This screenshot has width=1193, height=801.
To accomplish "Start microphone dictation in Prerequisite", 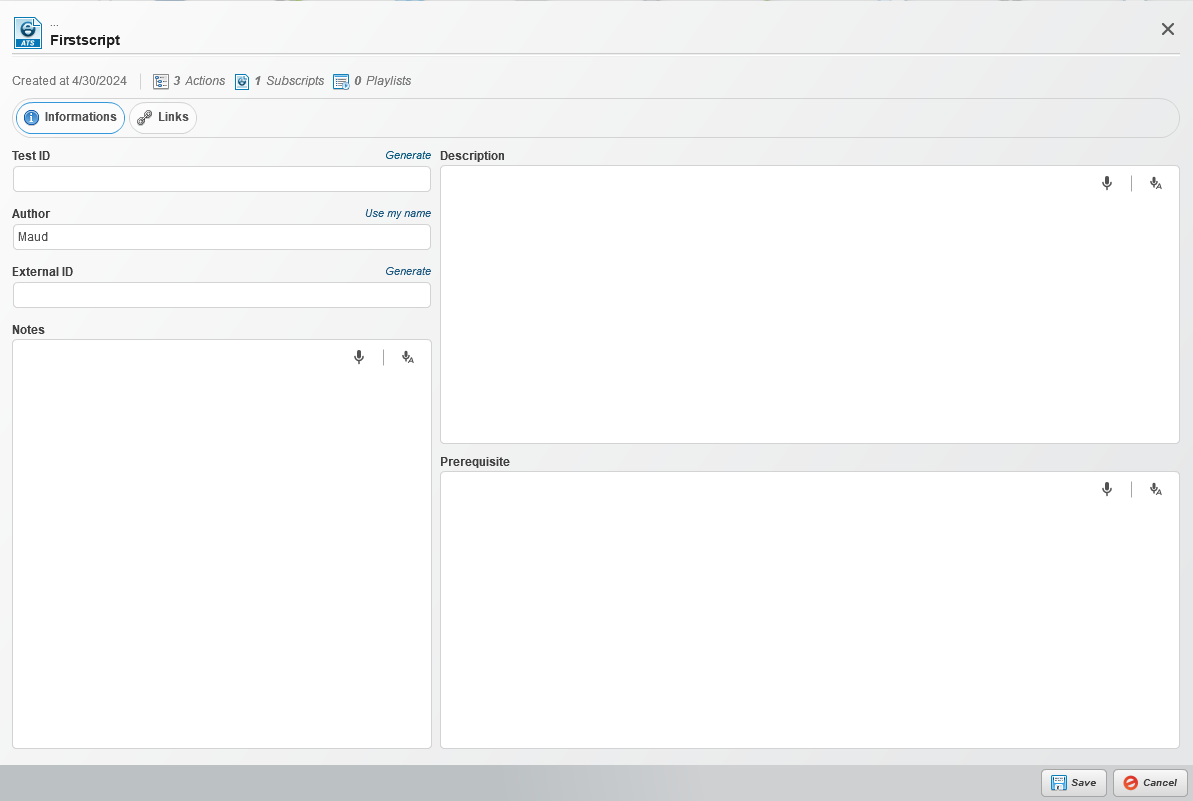I will coord(1107,489).
